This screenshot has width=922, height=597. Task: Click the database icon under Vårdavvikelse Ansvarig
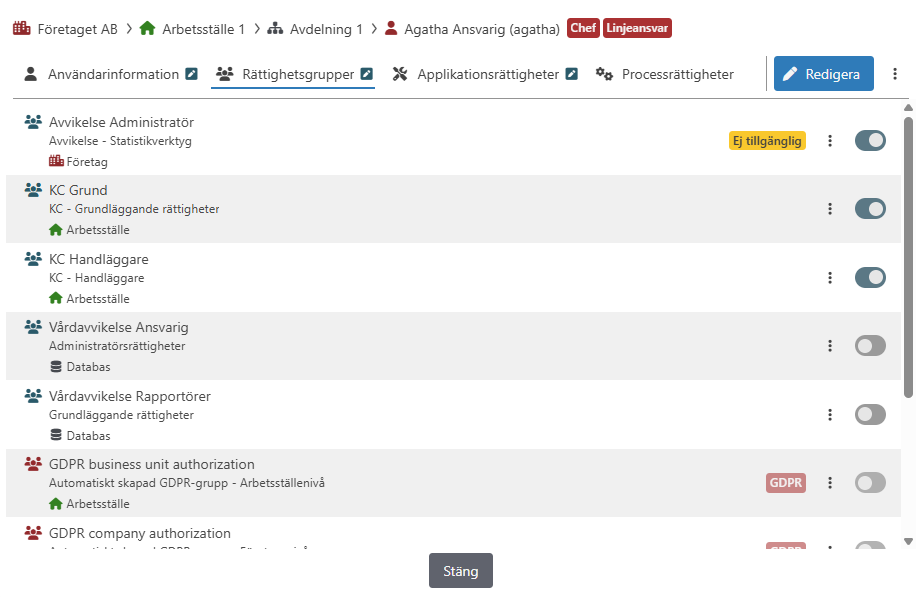(56, 367)
